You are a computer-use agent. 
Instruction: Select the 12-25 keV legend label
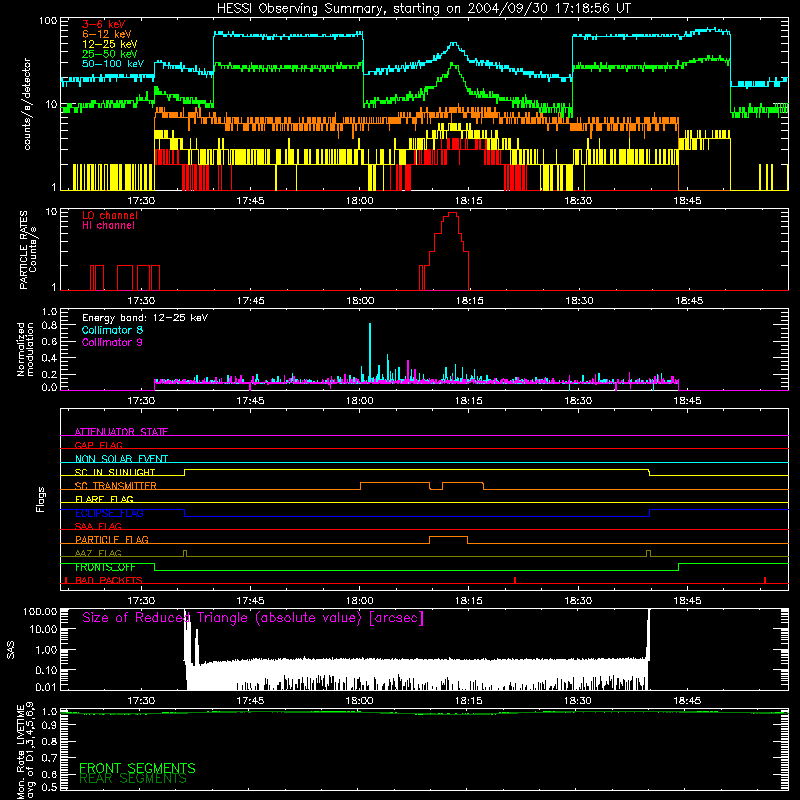click(x=110, y=44)
